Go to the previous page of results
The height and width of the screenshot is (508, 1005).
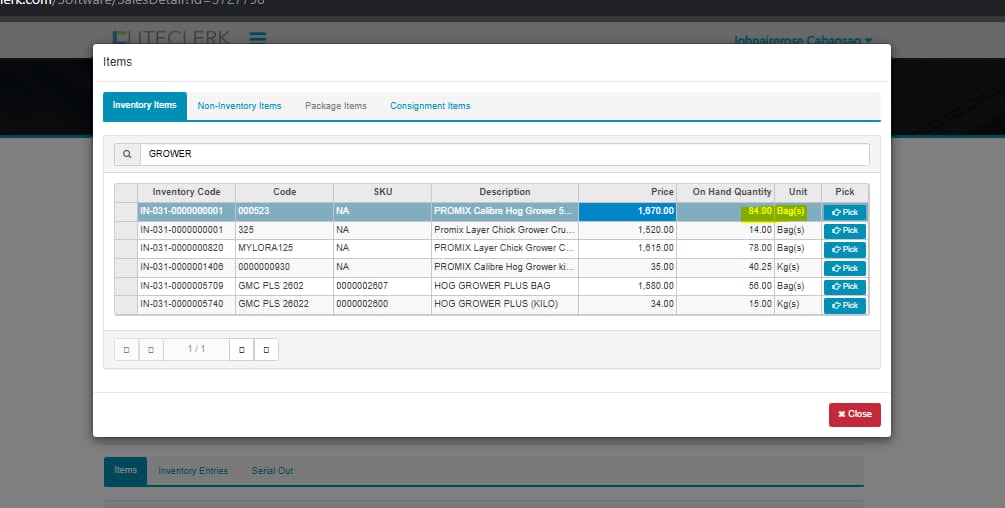[151, 350]
